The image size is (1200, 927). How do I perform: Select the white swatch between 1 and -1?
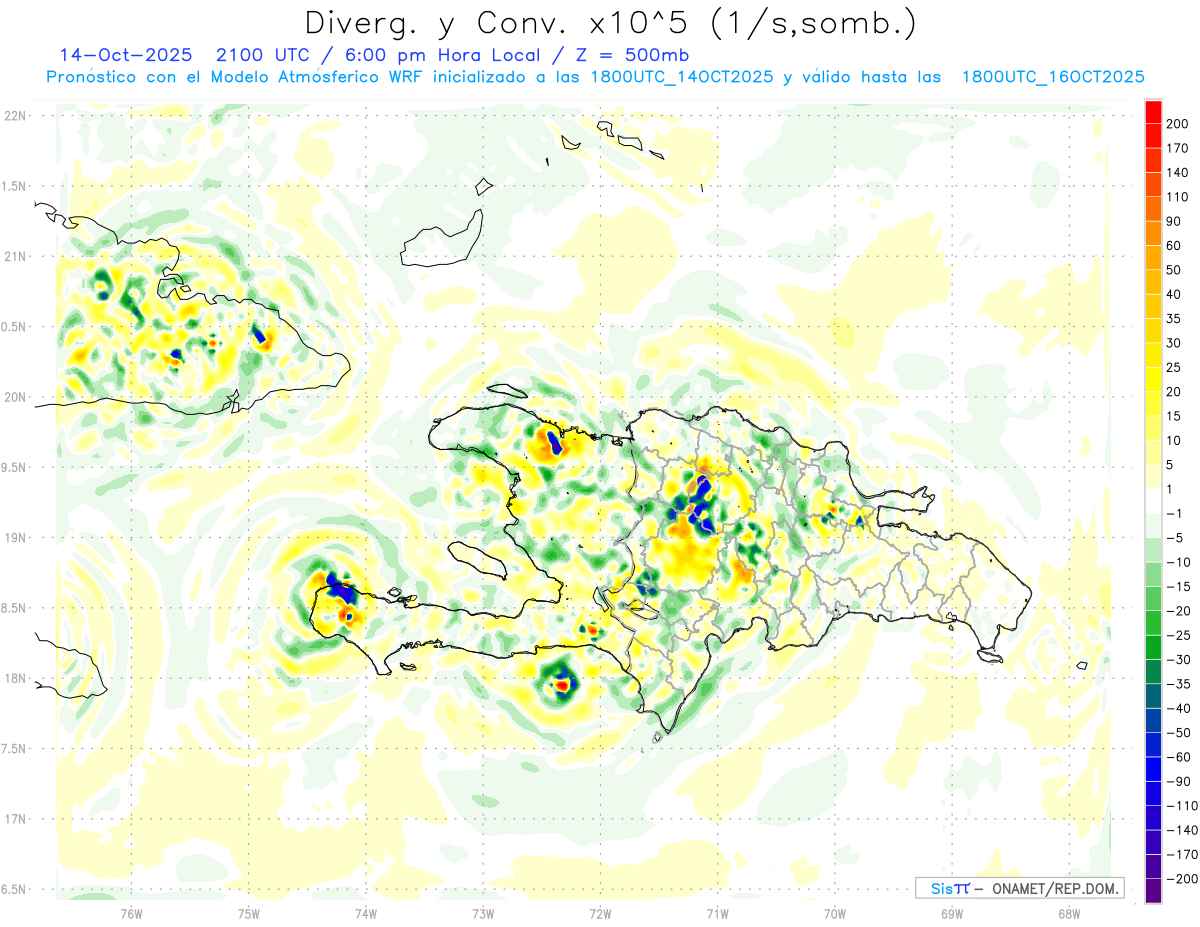tap(1153, 501)
